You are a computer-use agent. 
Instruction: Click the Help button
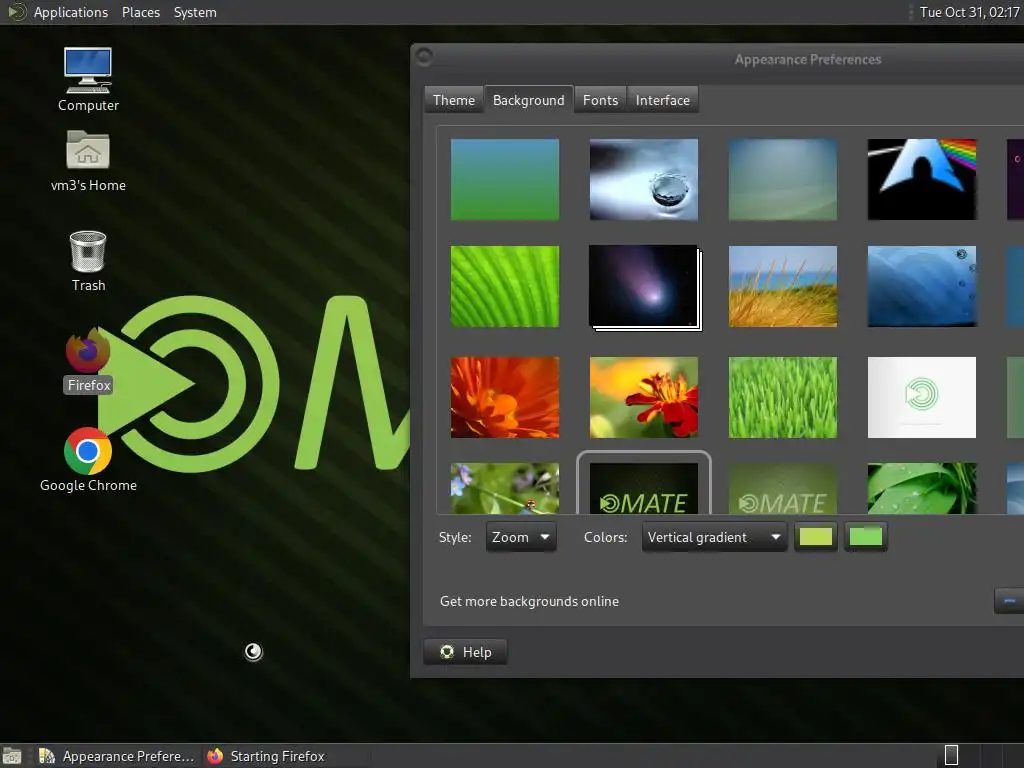pos(465,652)
